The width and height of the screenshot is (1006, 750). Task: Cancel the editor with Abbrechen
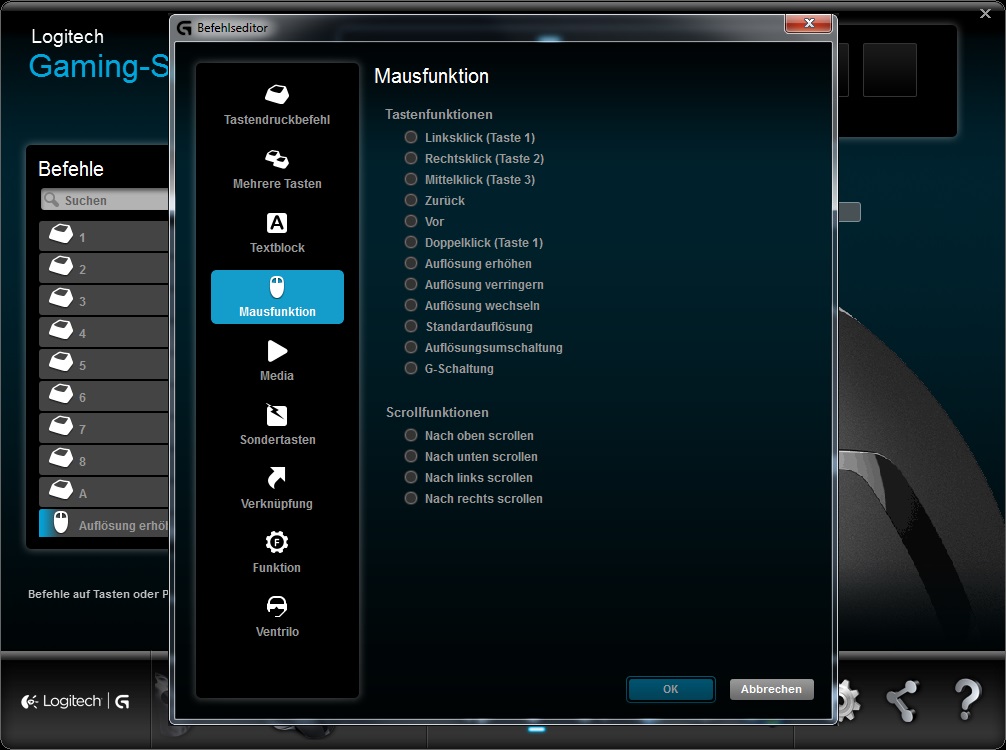[x=771, y=689]
